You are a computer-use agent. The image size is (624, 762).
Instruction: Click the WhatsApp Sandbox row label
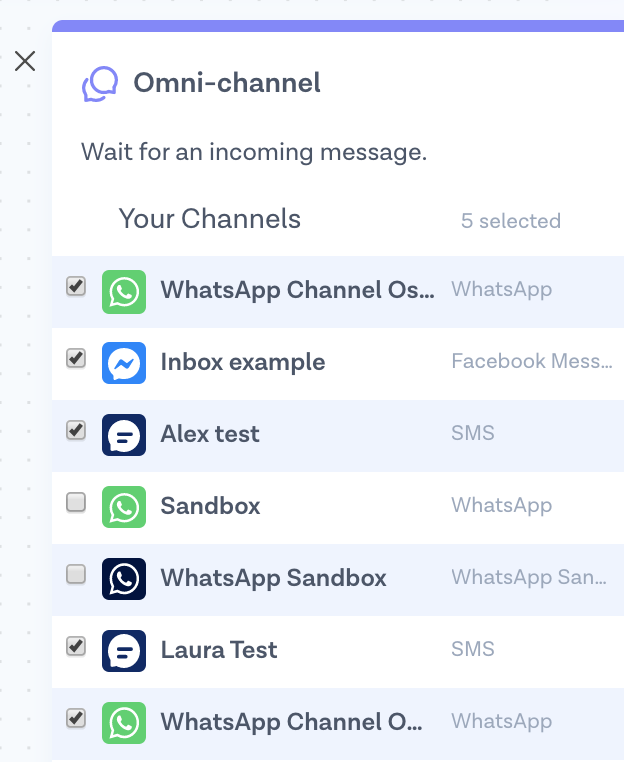pyautogui.click(x=273, y=578)
